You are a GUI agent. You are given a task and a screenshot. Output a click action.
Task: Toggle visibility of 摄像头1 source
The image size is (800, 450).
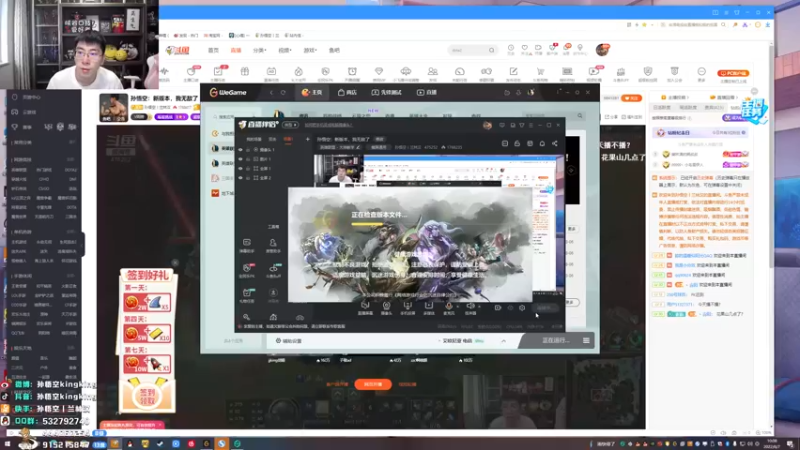(241, 150)
